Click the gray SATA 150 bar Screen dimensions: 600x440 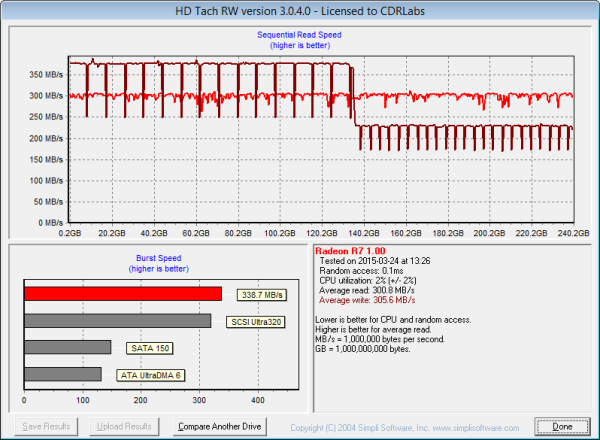click(67, 347)
